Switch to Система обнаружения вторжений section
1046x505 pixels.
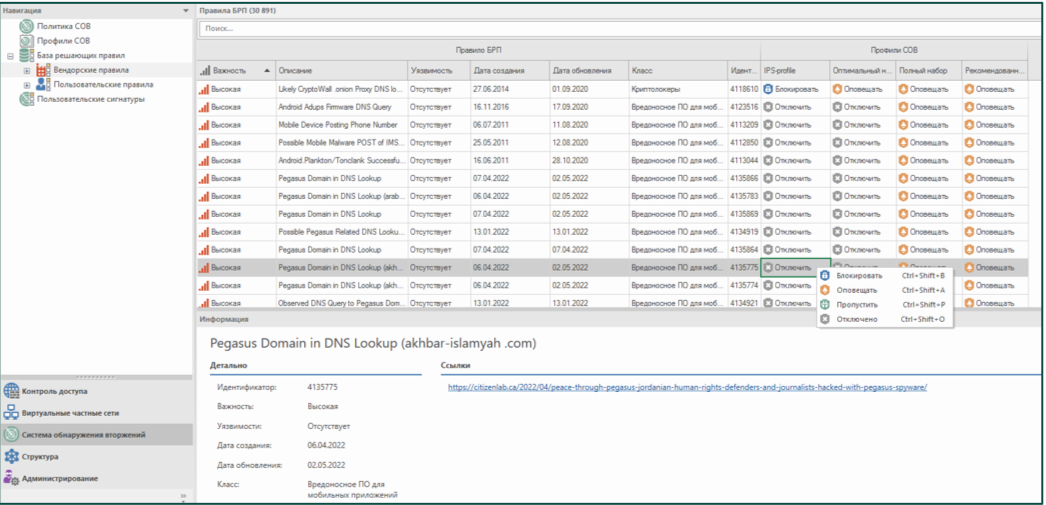pos(97,435)
